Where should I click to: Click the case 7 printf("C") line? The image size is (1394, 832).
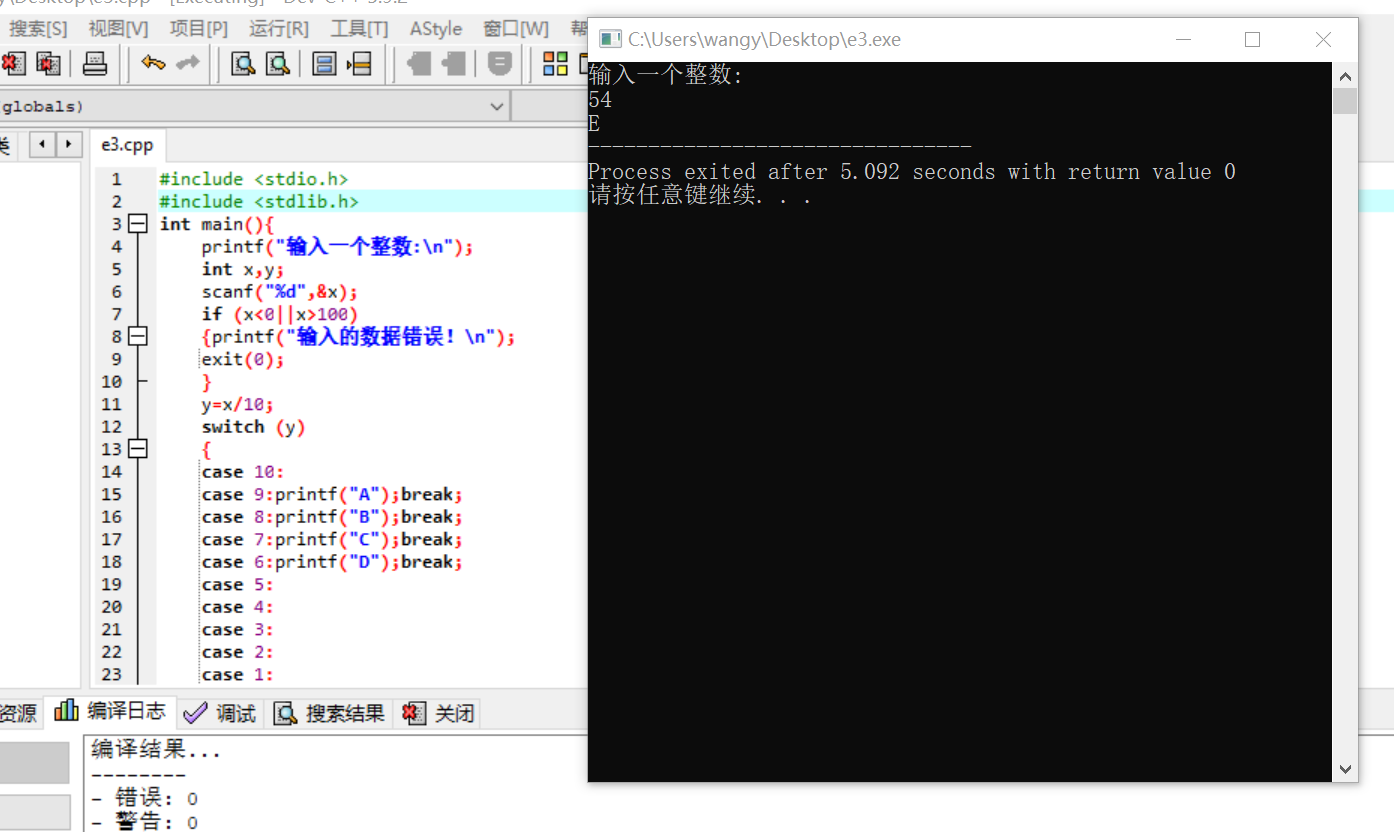click(332, 539)
